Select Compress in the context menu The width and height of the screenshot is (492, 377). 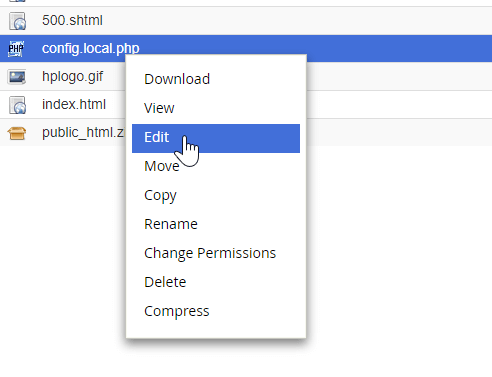point(177,311)
